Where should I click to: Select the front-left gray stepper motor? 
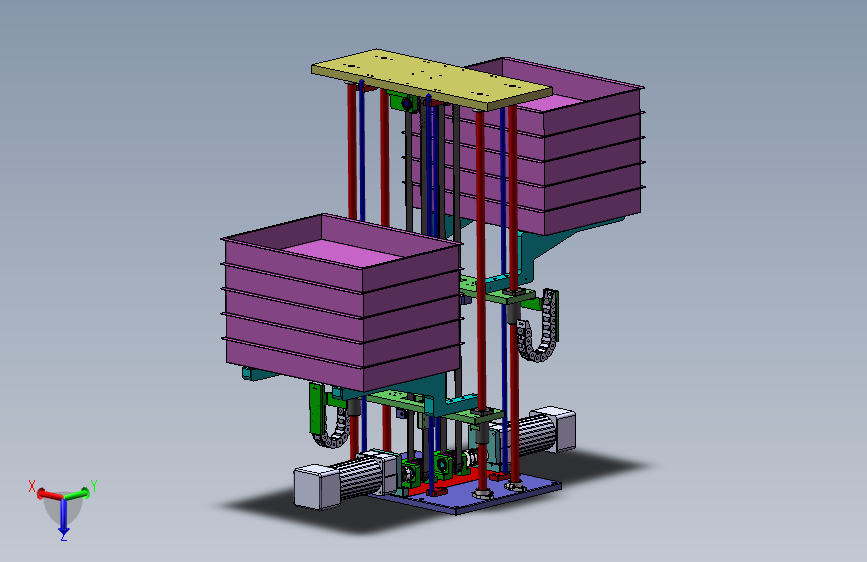click(x=346, y=480)
